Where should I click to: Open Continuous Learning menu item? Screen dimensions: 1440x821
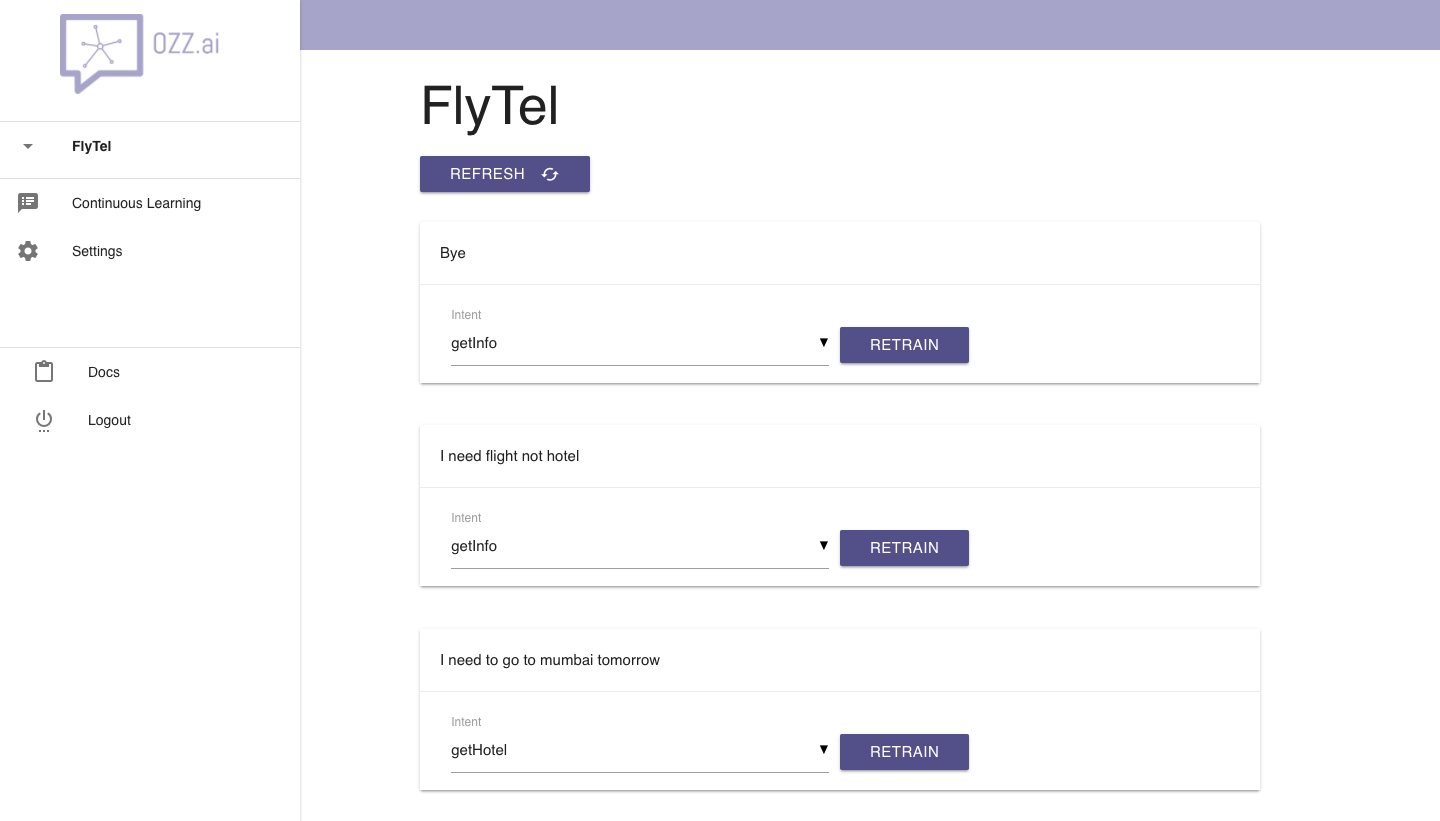coord(136,203)
